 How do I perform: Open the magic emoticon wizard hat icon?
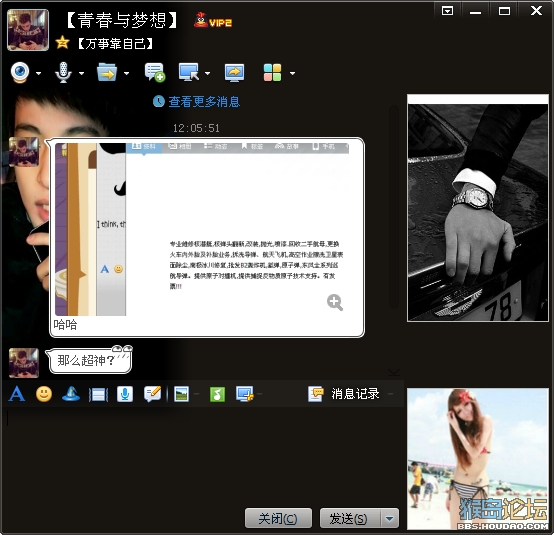click(x=71, y=394)
